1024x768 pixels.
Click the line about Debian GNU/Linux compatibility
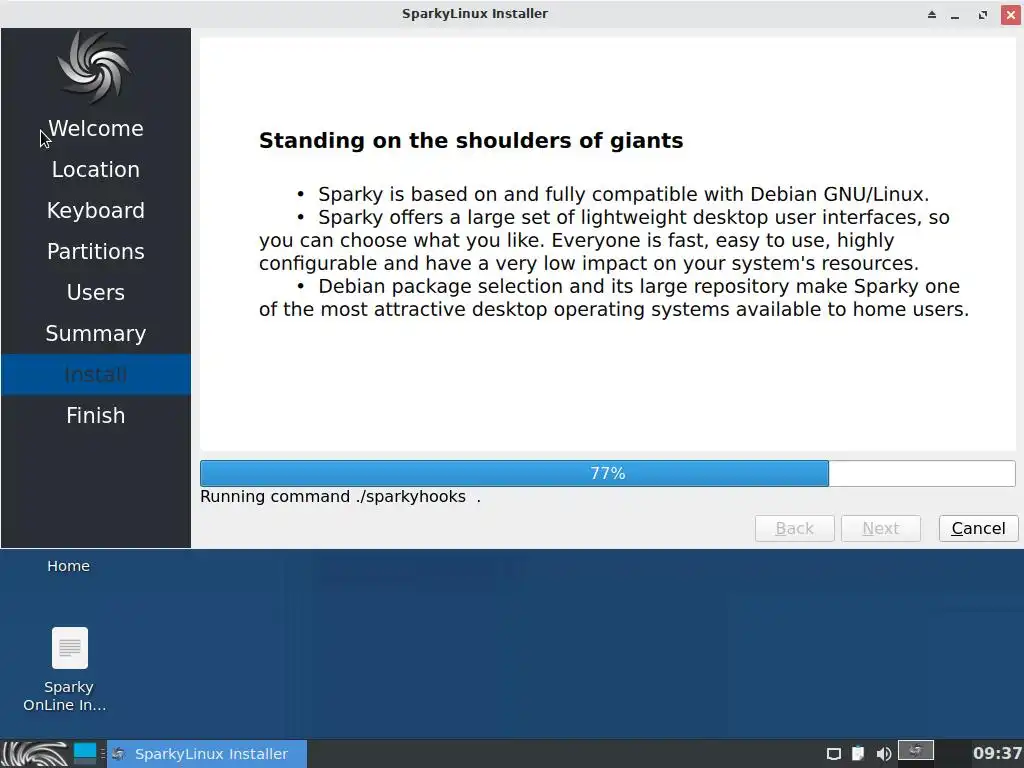point(623,194)
